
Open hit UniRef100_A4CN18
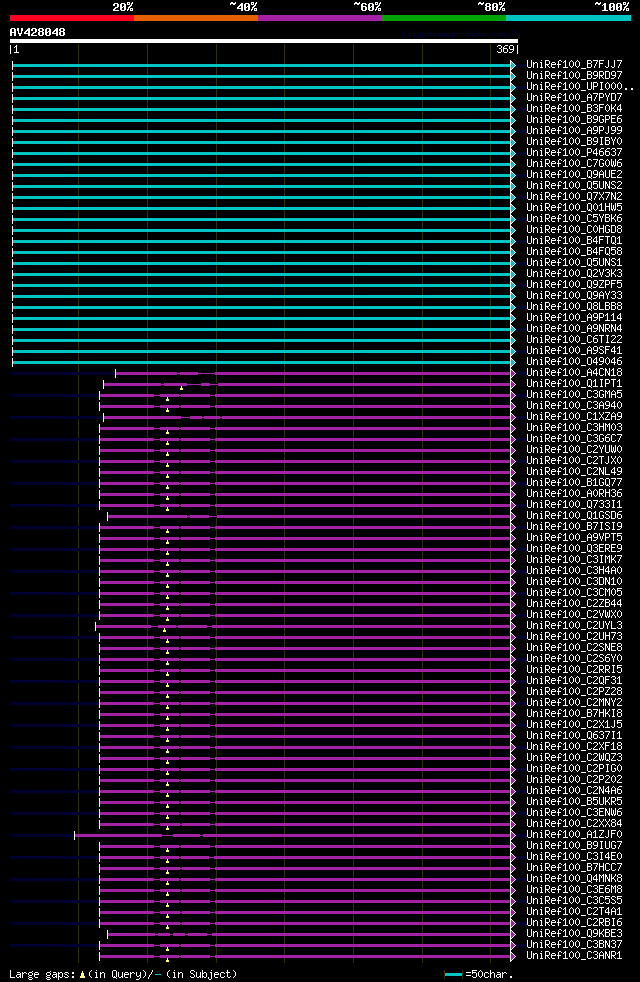[574, 373]
